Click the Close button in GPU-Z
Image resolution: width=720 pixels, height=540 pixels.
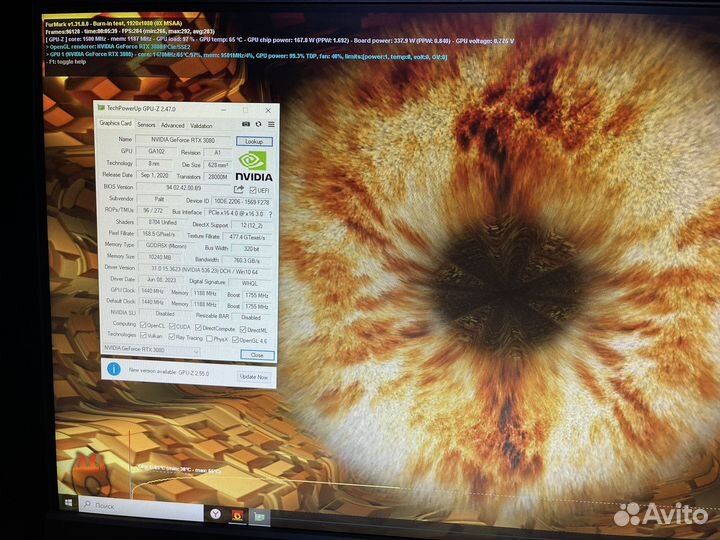coord(257,355)
